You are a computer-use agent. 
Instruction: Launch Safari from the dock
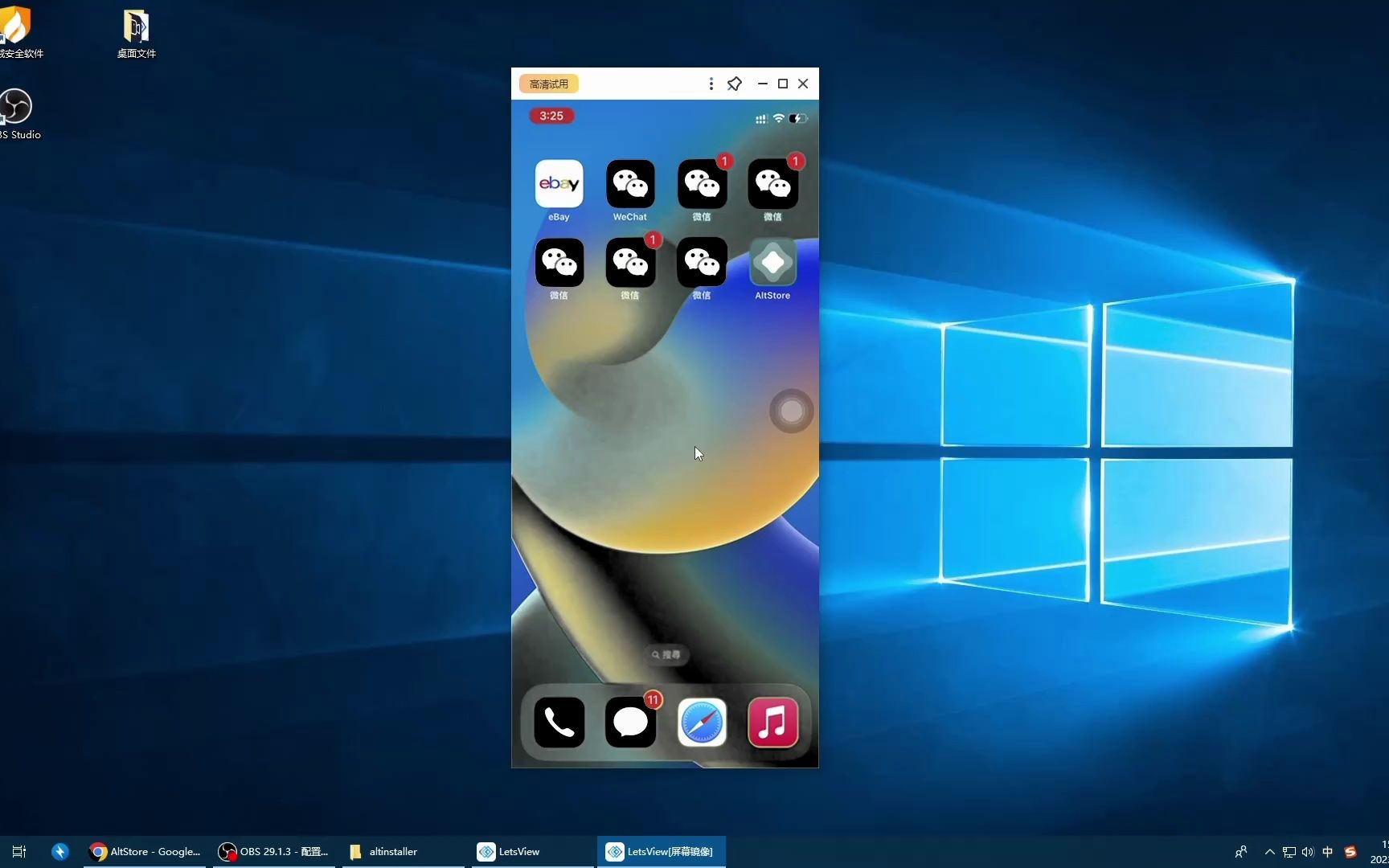[x=702, y=723]
